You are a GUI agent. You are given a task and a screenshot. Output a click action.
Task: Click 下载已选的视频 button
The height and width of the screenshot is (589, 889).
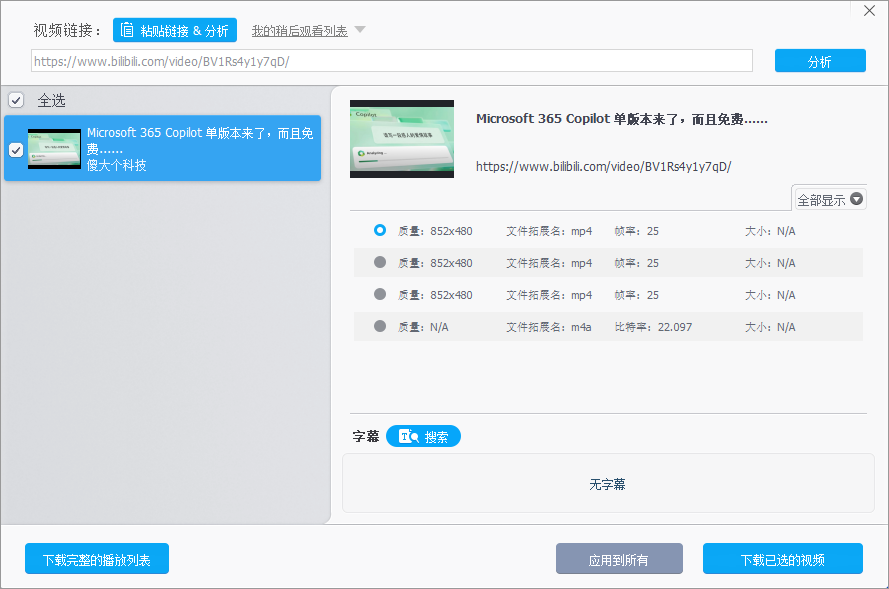point(783,559)
